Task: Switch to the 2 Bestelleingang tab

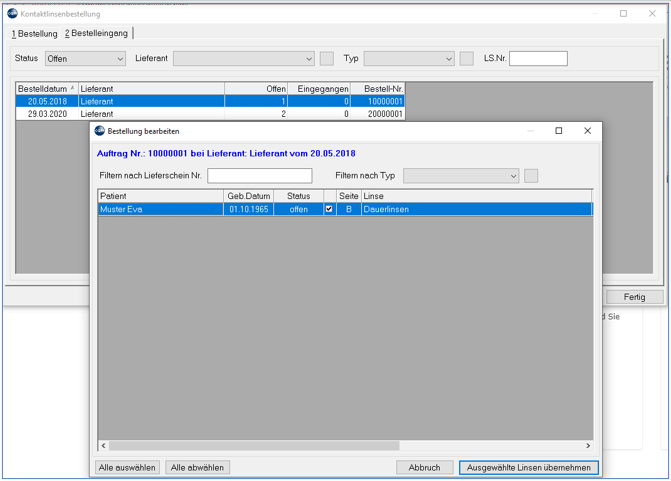Action: [96, 33]
